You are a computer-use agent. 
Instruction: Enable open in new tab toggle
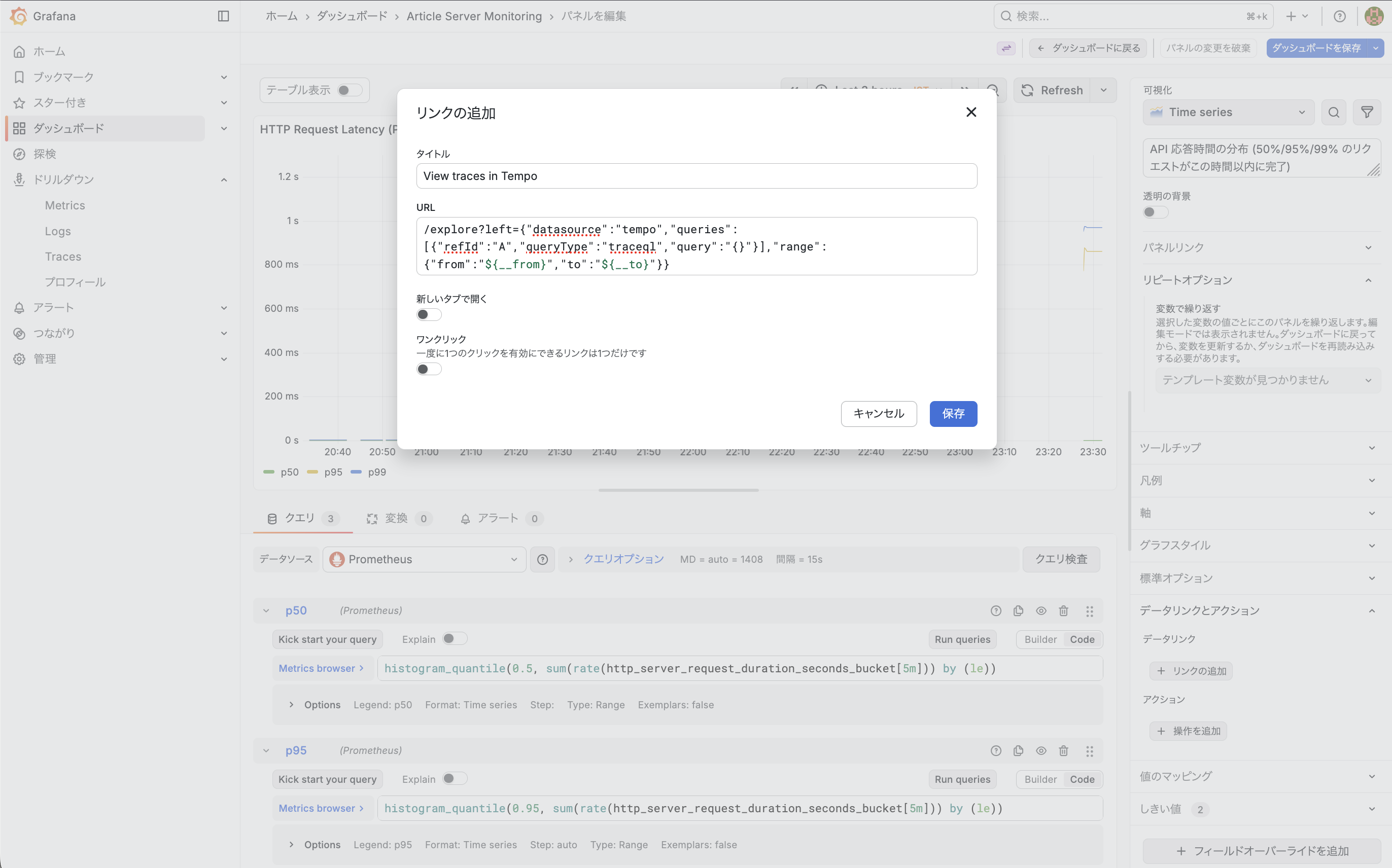(x=428, y=314)
